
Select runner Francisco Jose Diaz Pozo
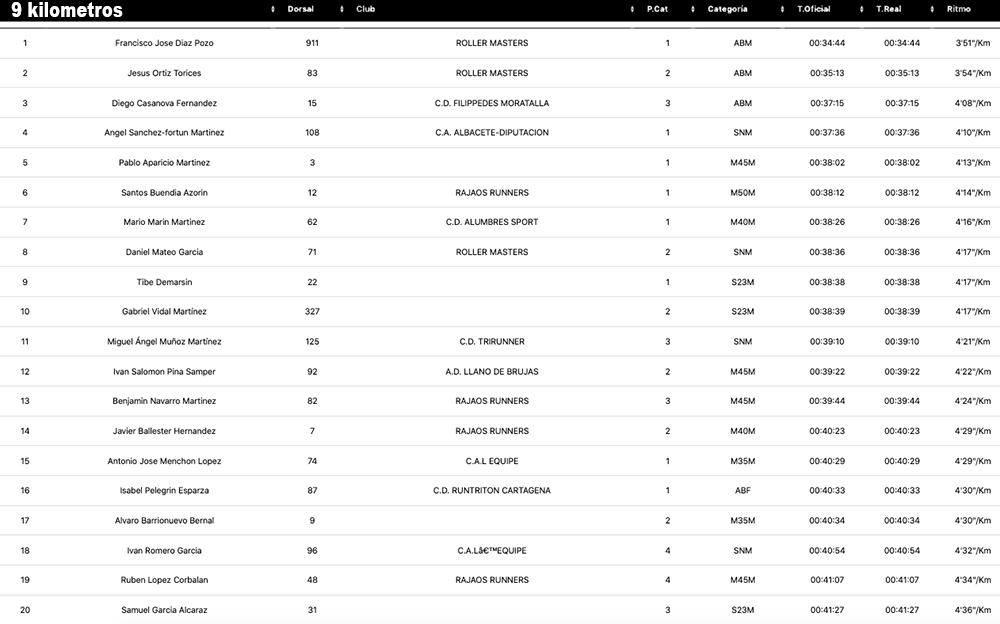164,43
